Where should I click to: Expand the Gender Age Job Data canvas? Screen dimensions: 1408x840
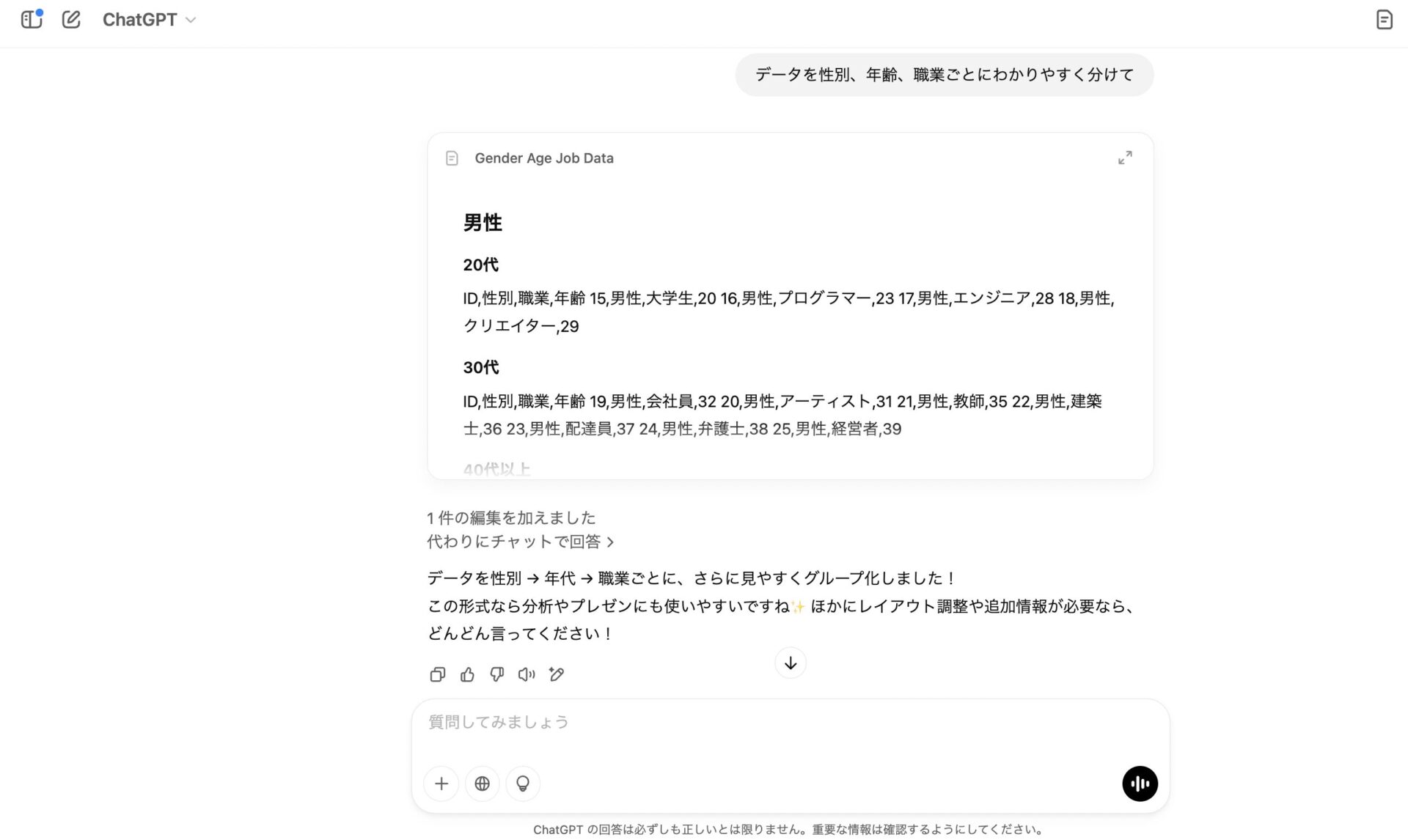(x=1124, y=158)
